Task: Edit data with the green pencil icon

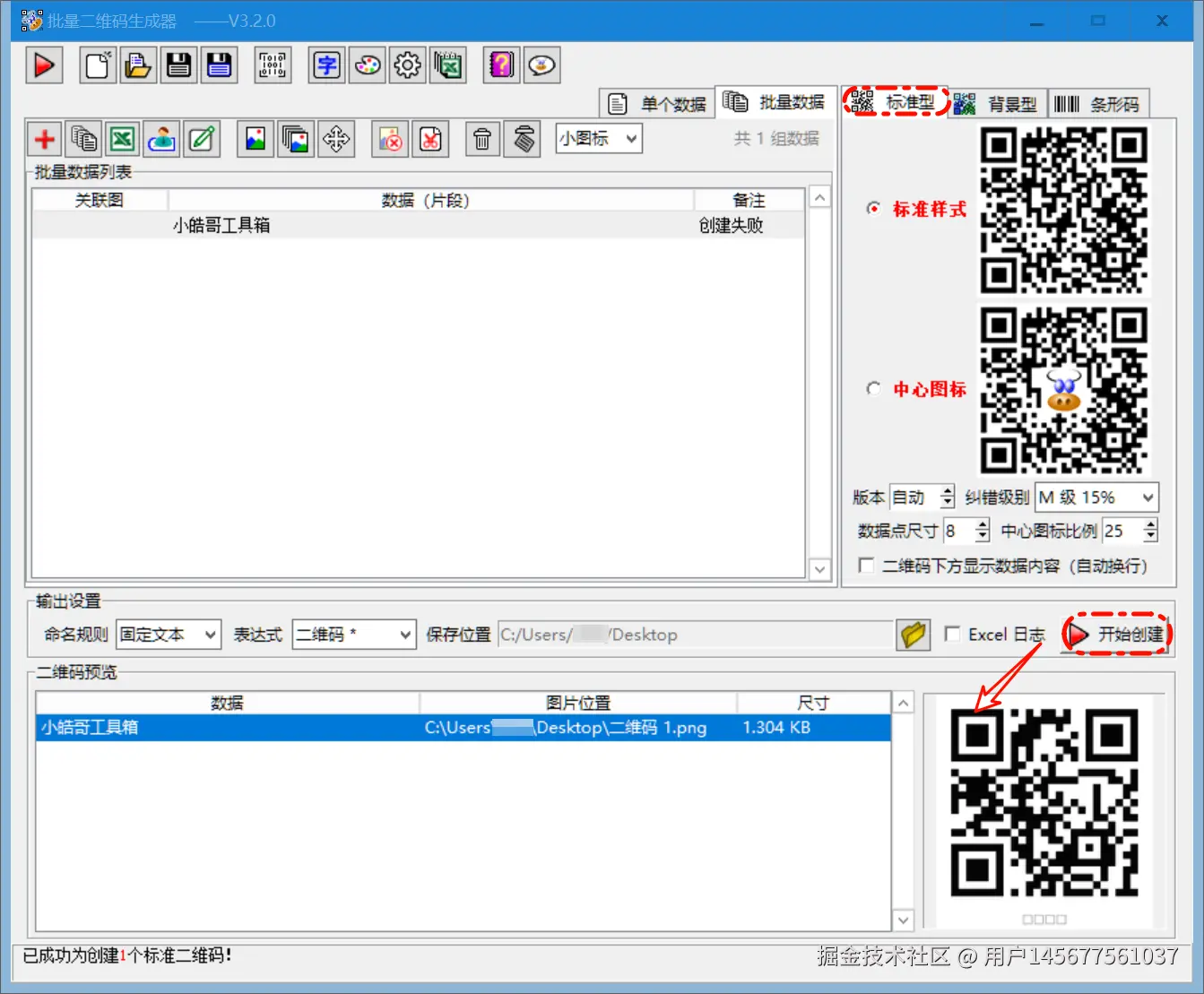Action: [203, 139]
